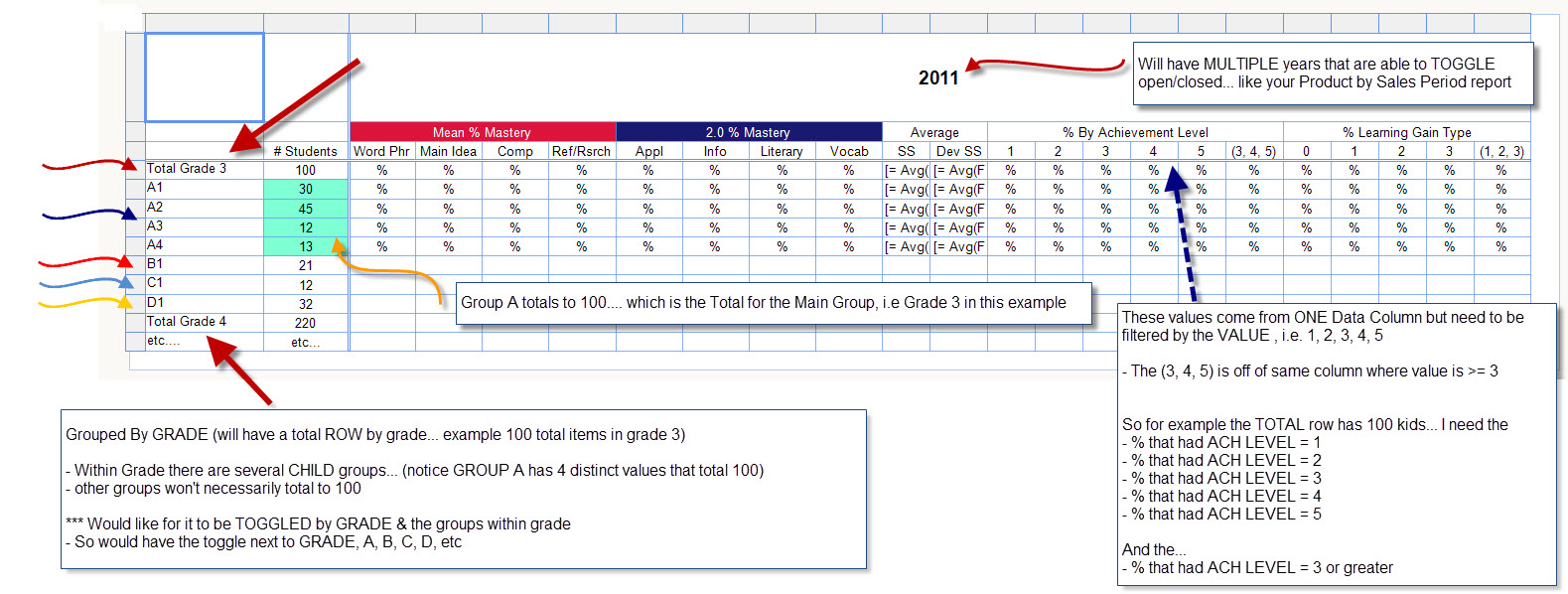The width and height of the screenshot is (1568, 594).
Task: Select the Word Phr column header
Action: 381,151
